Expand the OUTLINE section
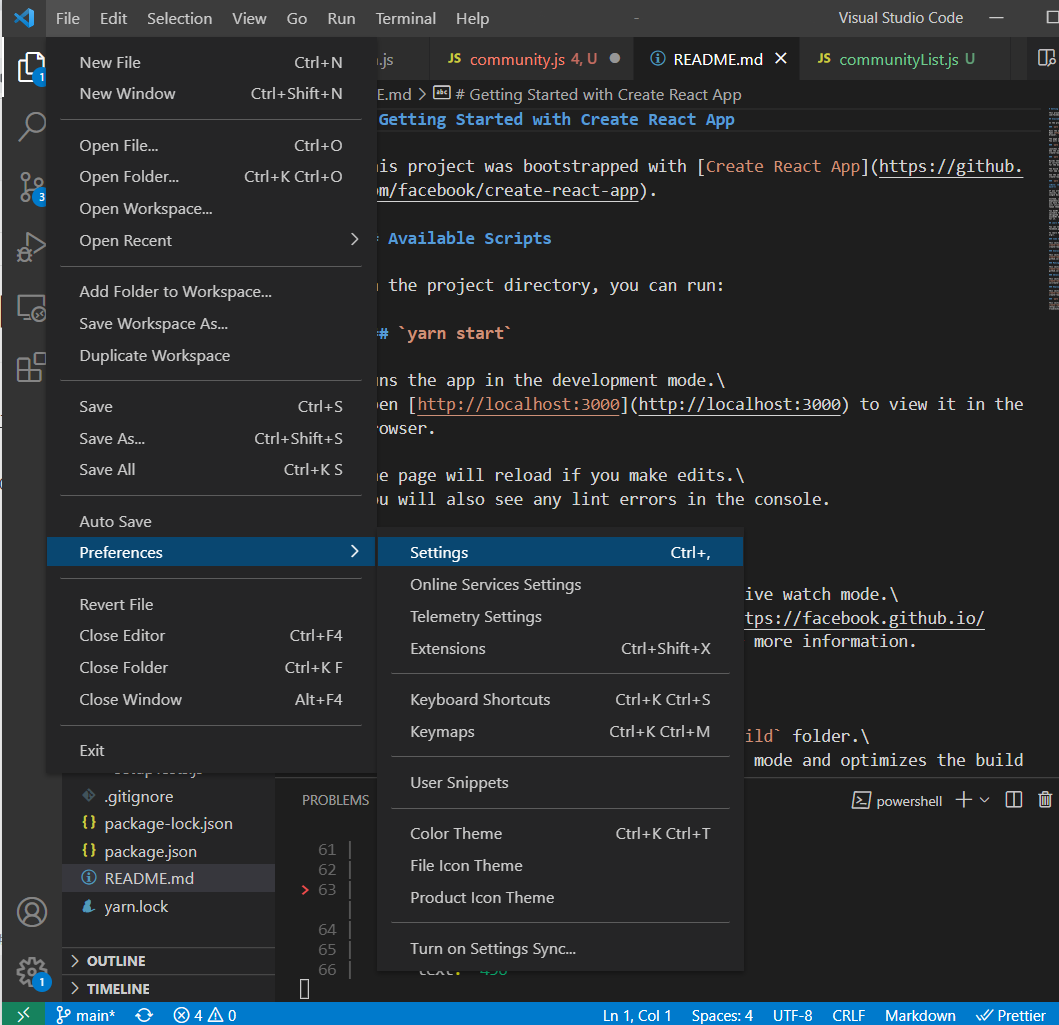This screenshot has width=1059, height=1025. (169, 960)
